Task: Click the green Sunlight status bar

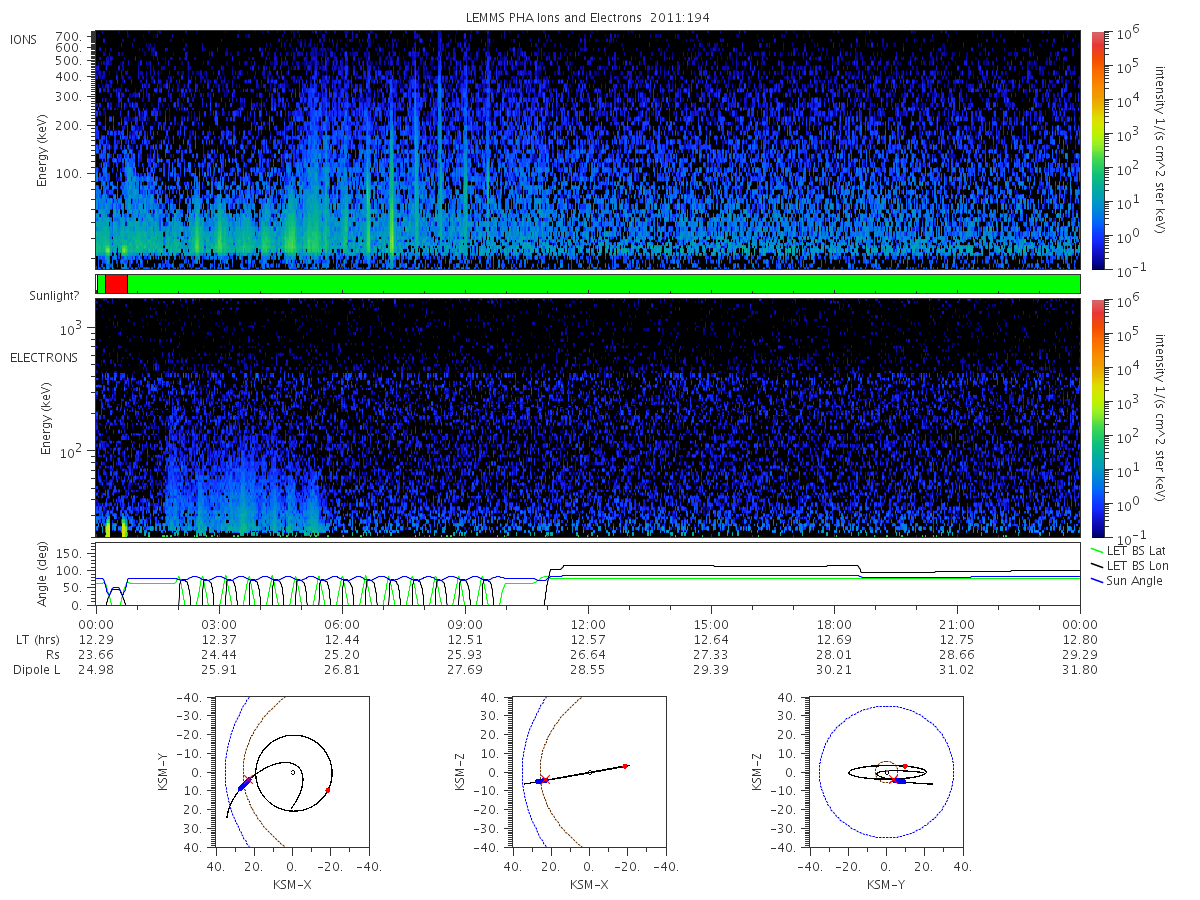Action: [604, 284]
